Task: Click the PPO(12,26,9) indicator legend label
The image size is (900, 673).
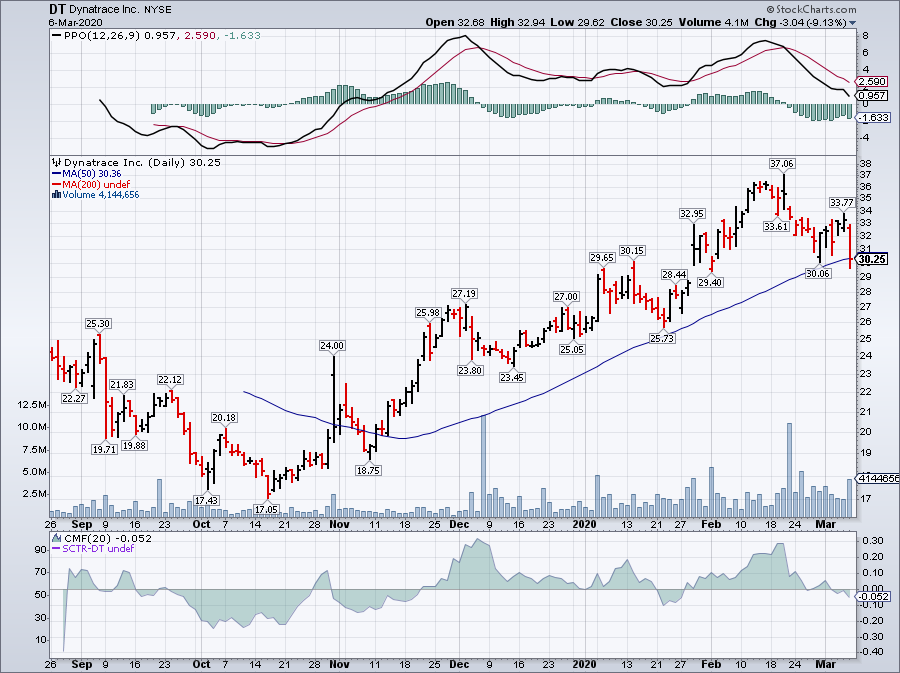Action: pos(102,36)
